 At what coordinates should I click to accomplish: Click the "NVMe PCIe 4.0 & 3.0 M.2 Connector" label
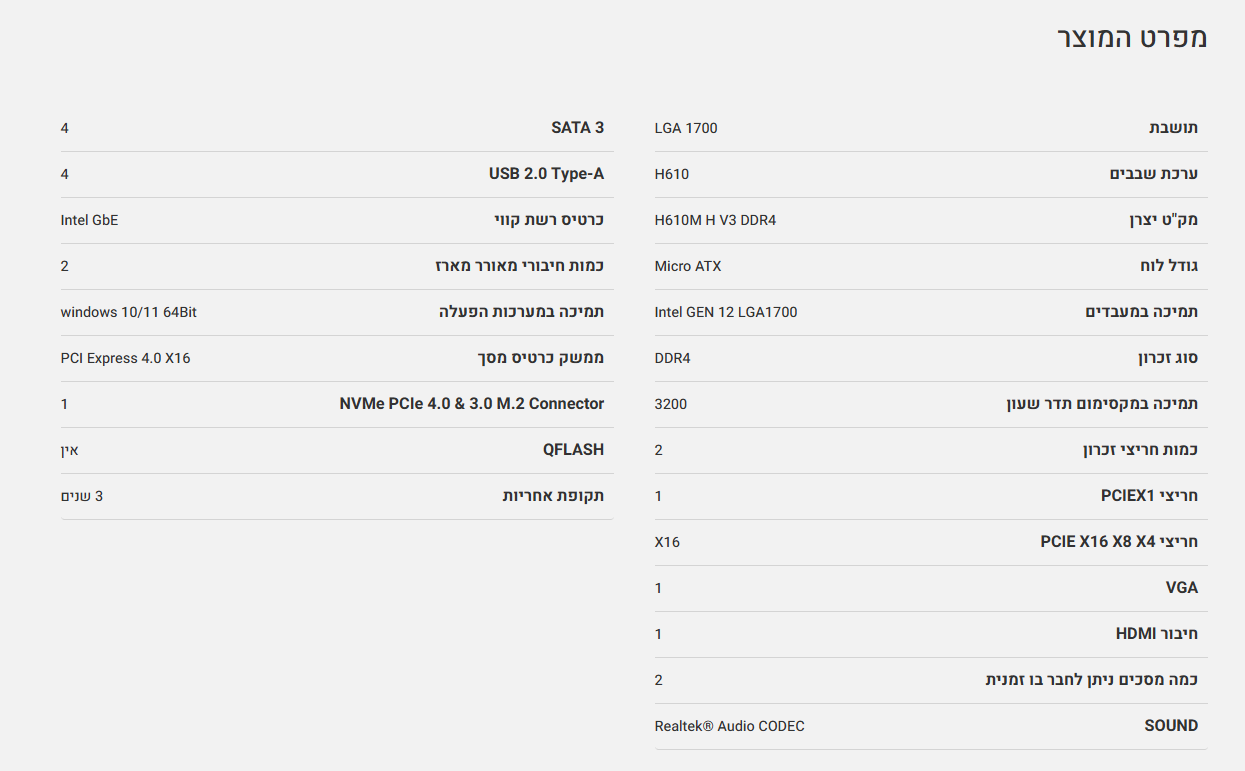tap(471, 404)
